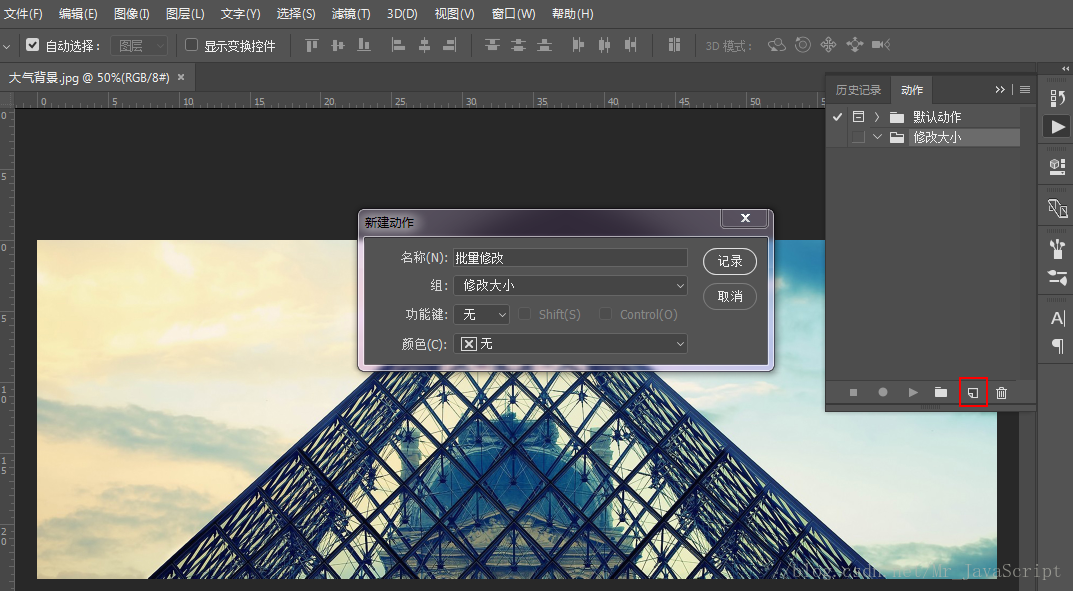Image resolution: width=1073 pixels, height=591 pixels.
Task: Click the 名称 input field with 批量修改
Action: coord(571,258)
